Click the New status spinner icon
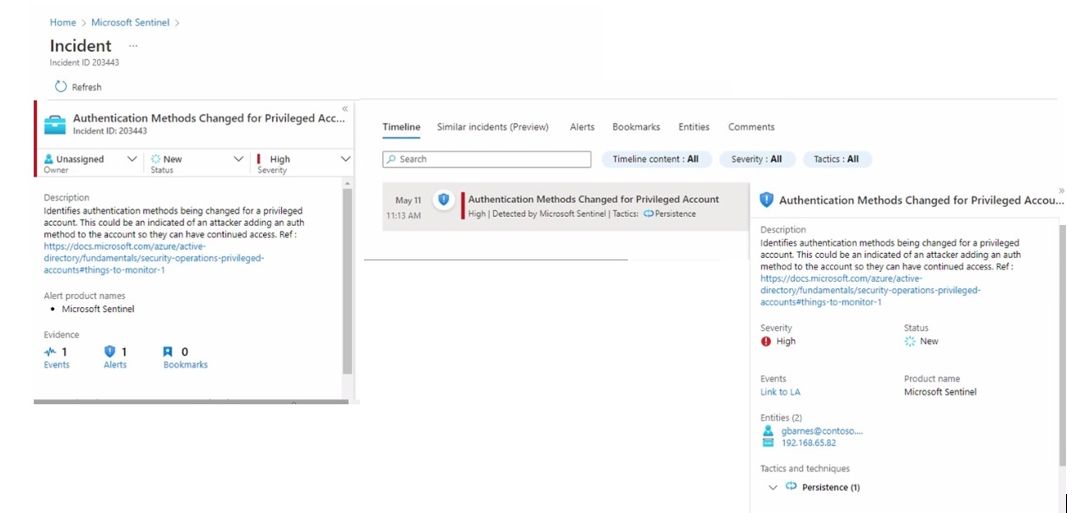The height and width of the screenshot is (513, 1085). (910, 341)
